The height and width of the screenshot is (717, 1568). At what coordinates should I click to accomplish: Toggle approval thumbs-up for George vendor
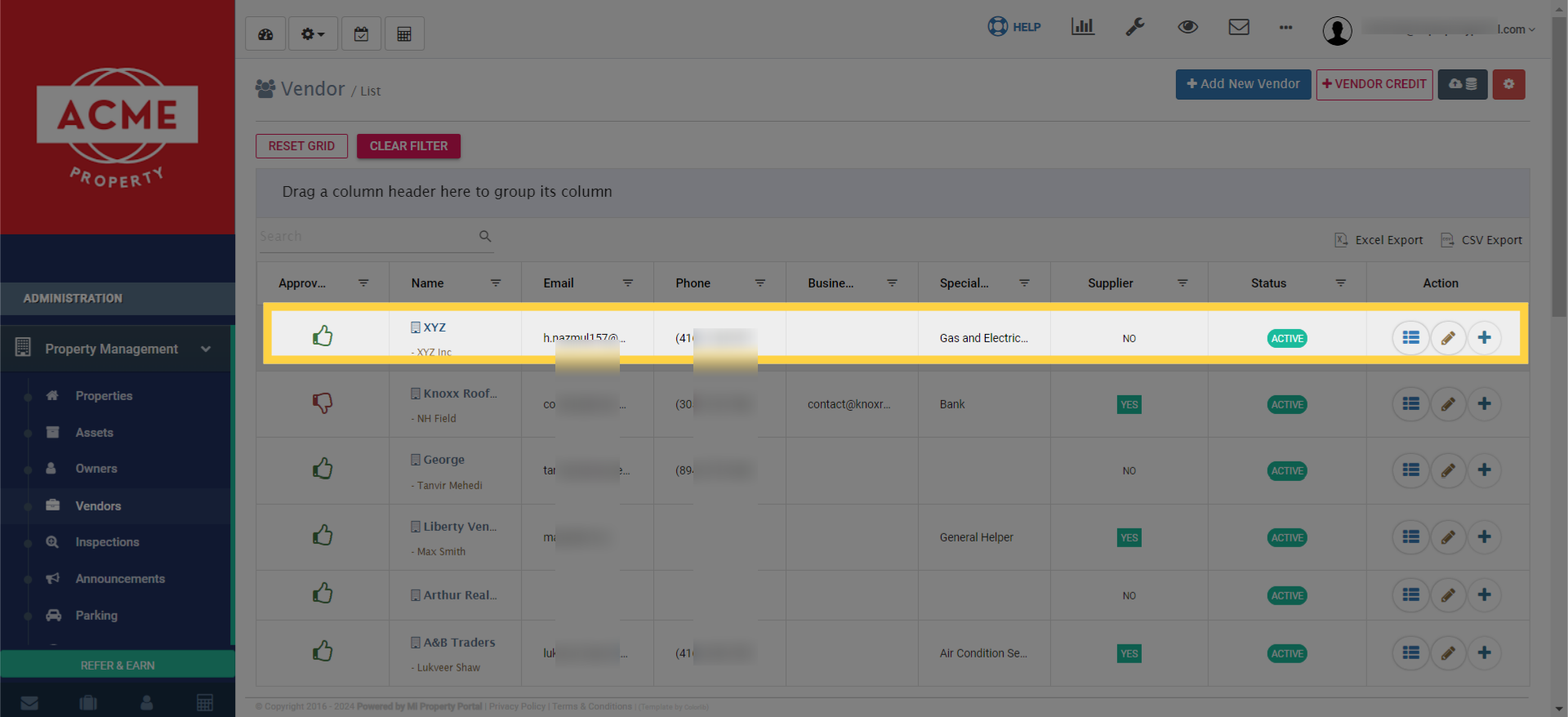pos(323,469)
